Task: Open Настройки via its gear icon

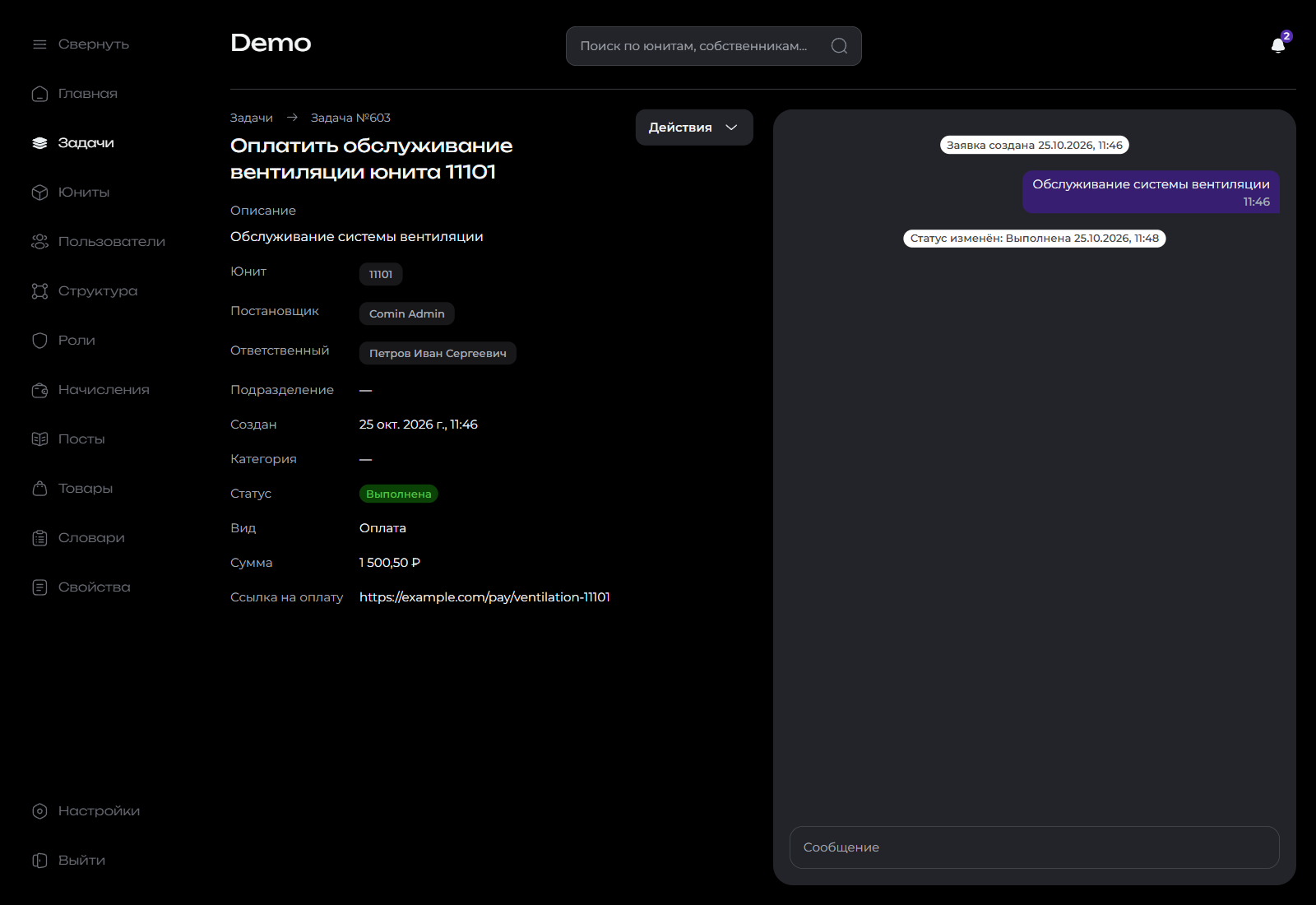Action: pyautogui.click(x=39, y=811)
